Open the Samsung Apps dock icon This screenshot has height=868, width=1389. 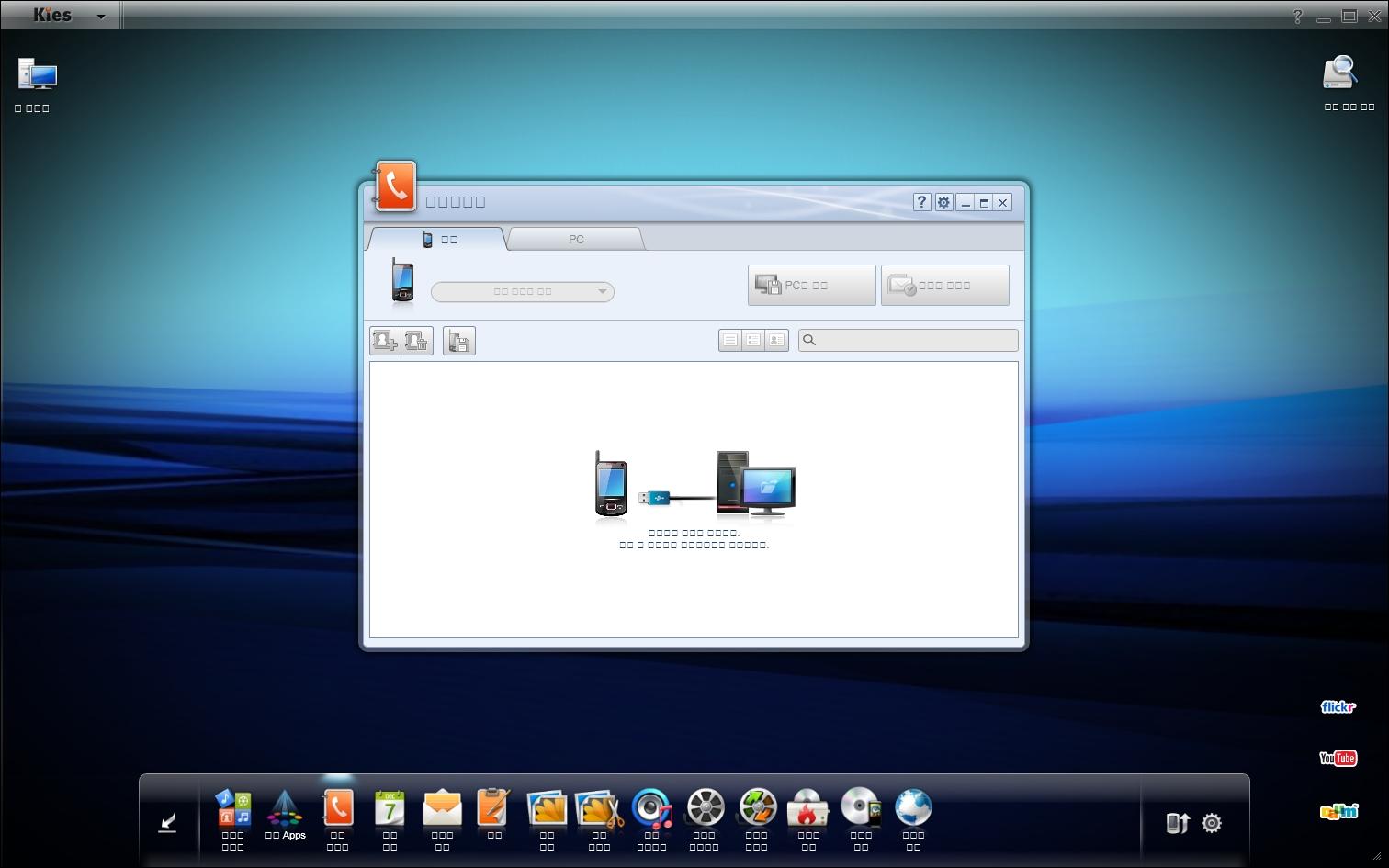point(285,809)
